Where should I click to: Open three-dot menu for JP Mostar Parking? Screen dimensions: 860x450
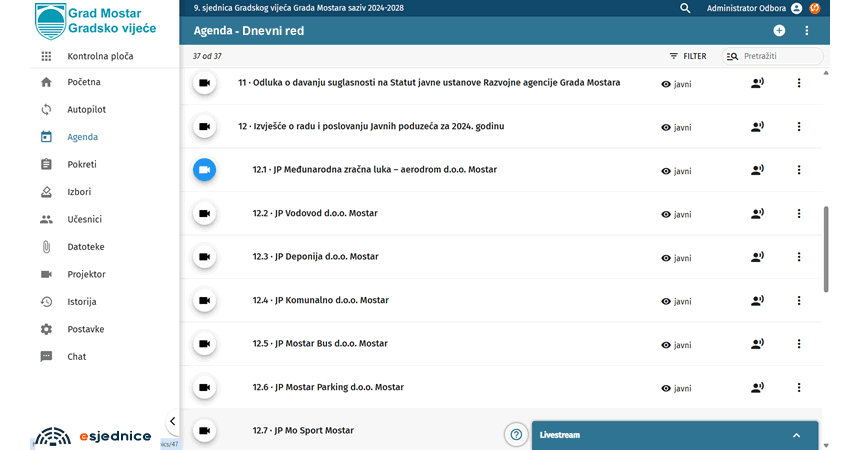(798, 388)
